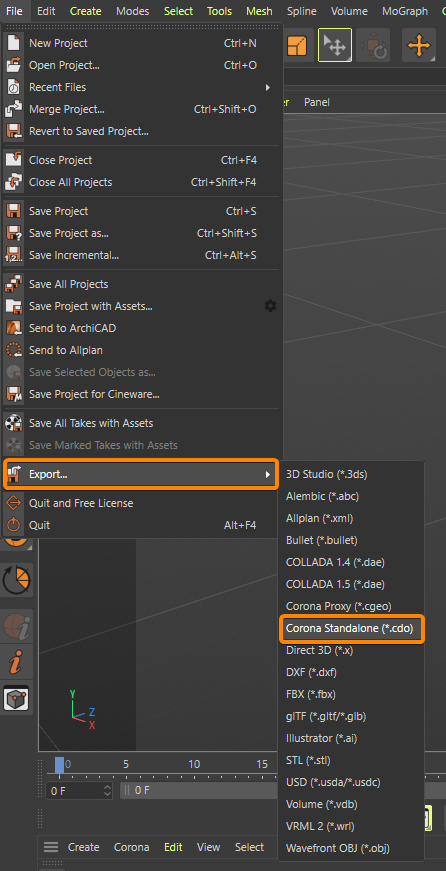The width and height of the screenshot is (446, 871).
Task: Click the Save Project as icon
Action: click(x=13, y=233)
